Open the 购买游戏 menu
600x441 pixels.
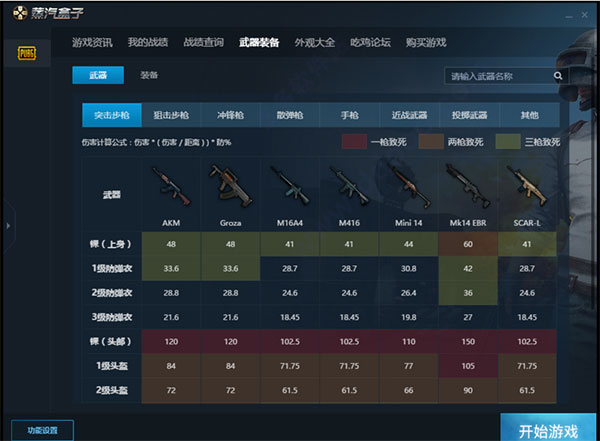[x=426, y=42]
